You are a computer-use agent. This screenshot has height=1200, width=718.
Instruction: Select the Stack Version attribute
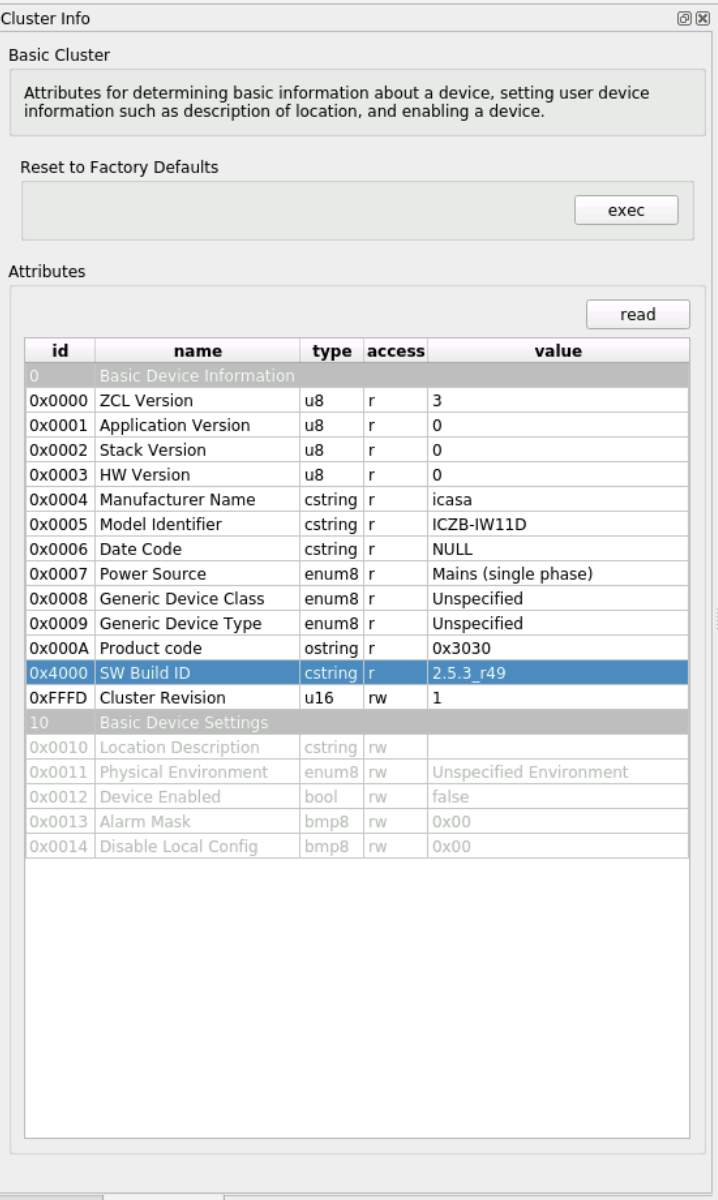[x=357, y=450]
